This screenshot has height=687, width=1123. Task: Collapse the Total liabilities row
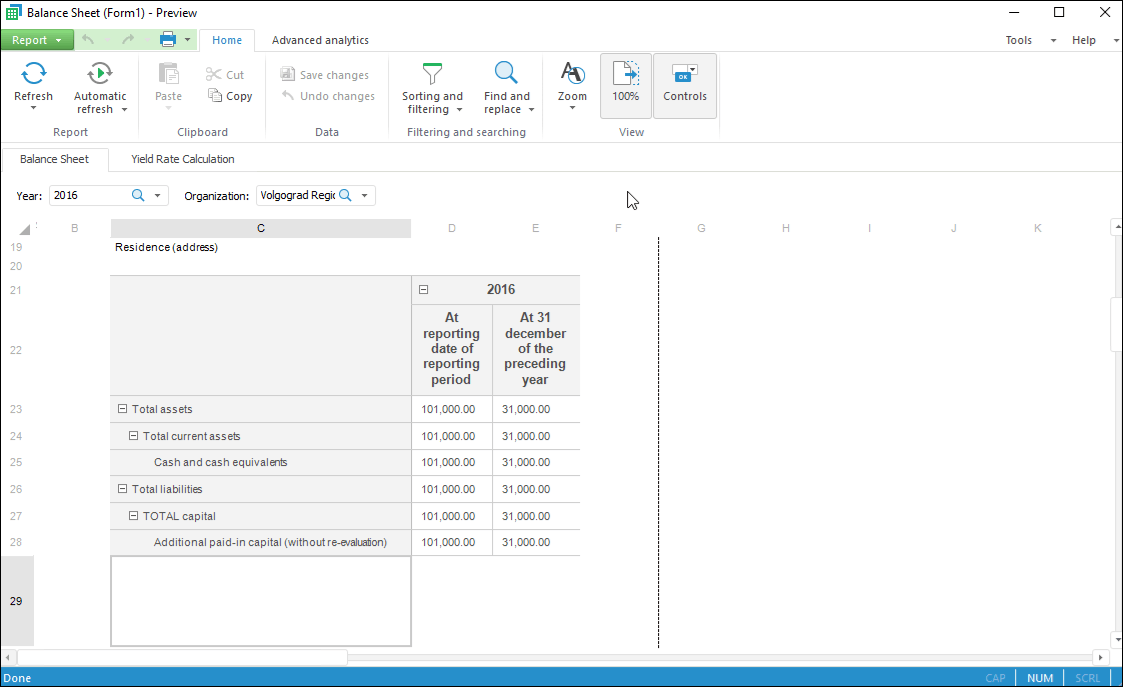[x=123, y=489]
